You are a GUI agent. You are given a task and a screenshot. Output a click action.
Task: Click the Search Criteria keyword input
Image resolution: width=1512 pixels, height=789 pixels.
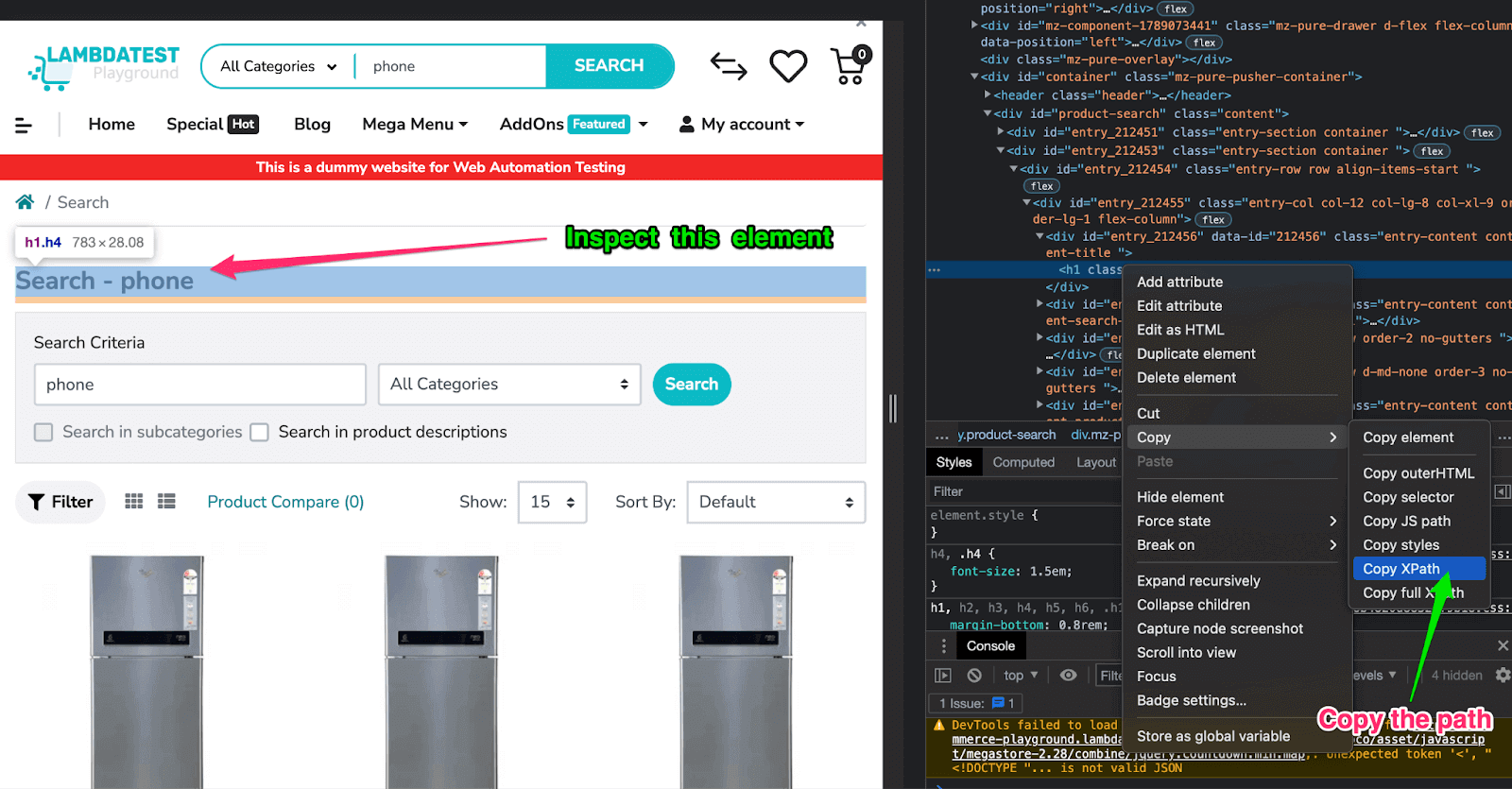(x=200, y=385)
